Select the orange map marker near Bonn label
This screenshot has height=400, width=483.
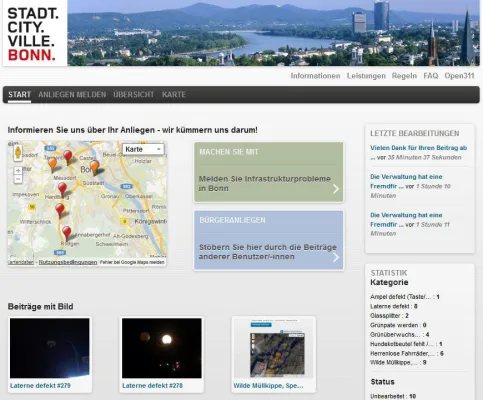[x=95, y=167]
